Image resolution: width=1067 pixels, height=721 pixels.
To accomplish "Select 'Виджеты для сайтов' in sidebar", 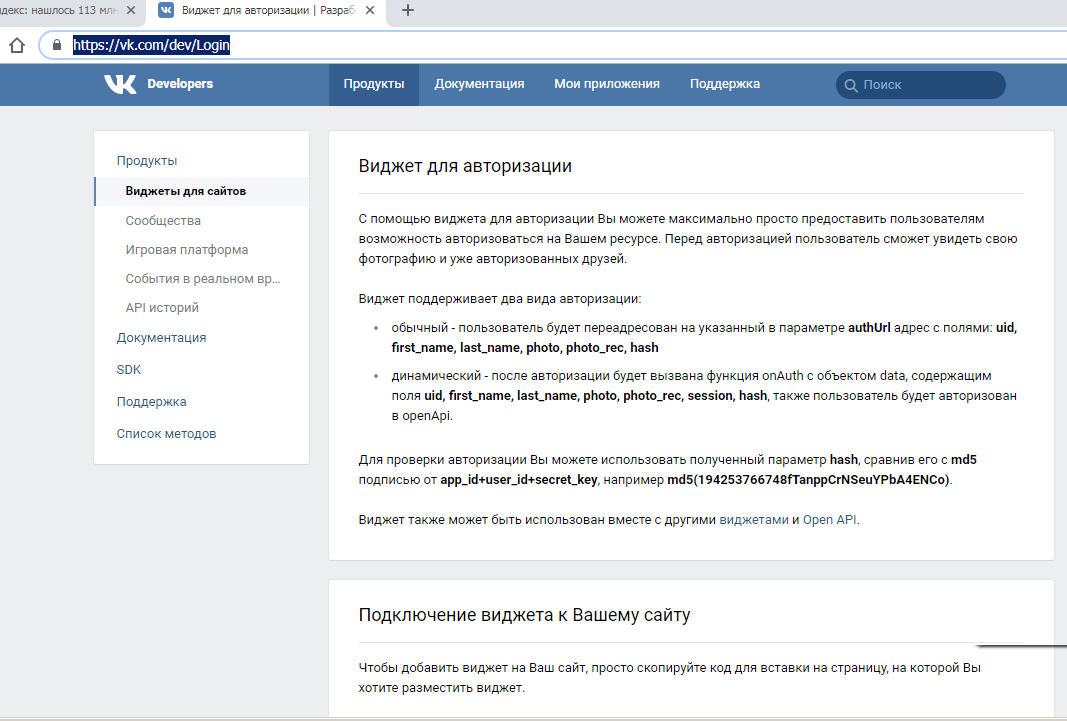I will (x=201, y=191).
